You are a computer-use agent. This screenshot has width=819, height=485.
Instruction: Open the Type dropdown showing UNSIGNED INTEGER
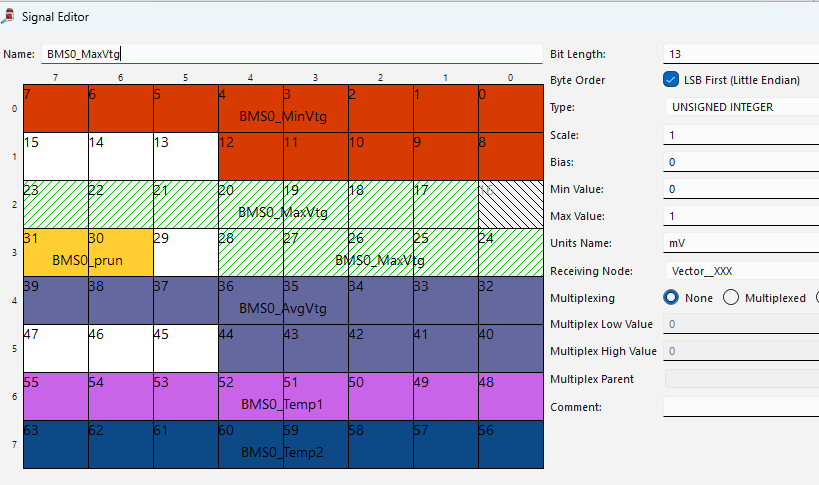tap(740, 107)
